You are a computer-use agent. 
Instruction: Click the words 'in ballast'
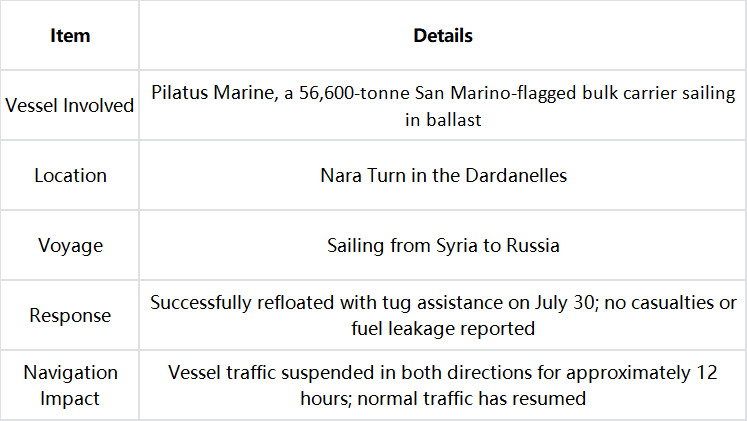pyautogui.click(x=443, y=120)
